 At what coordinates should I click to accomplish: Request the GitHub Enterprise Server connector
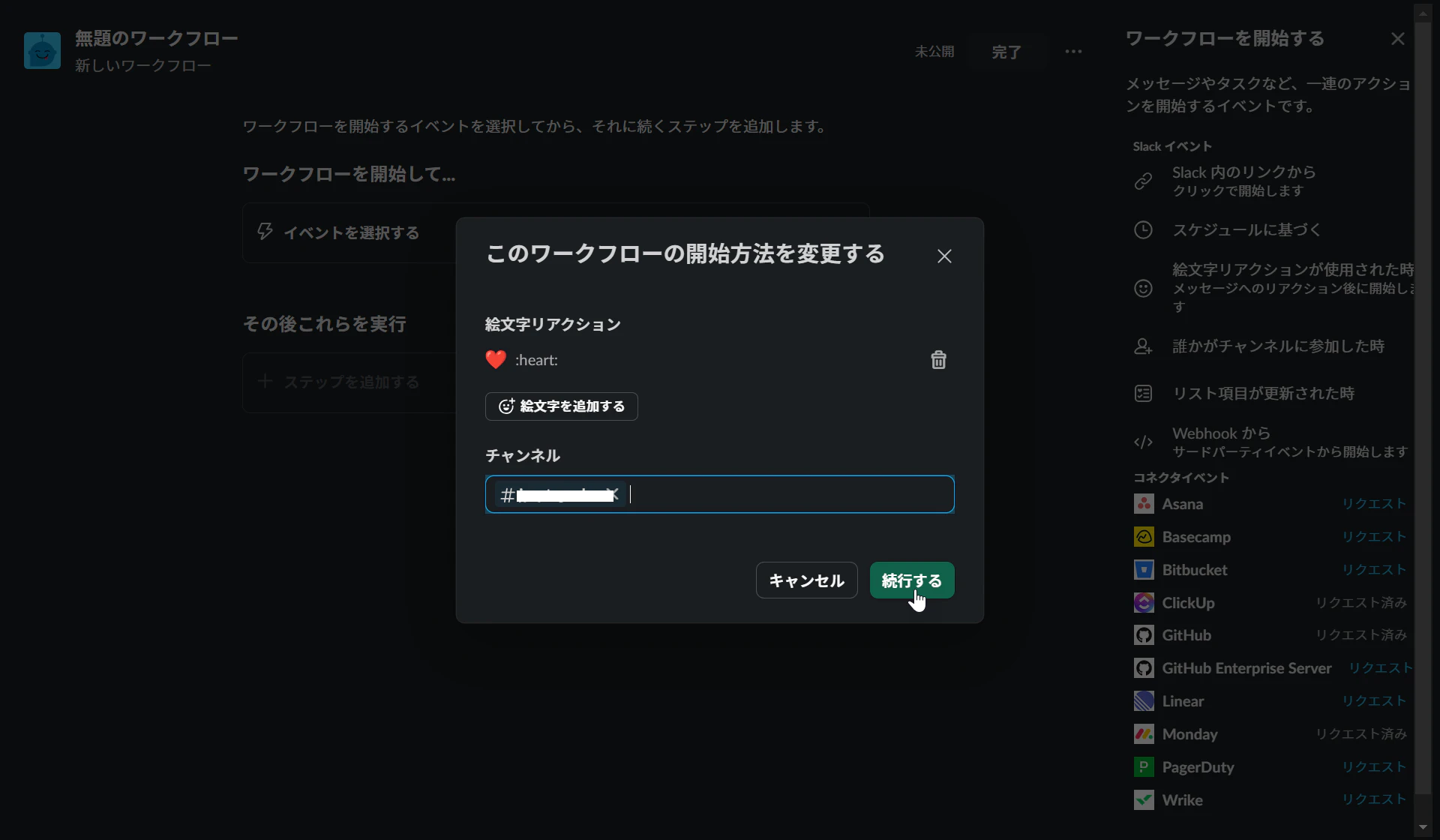point(1380,668)
